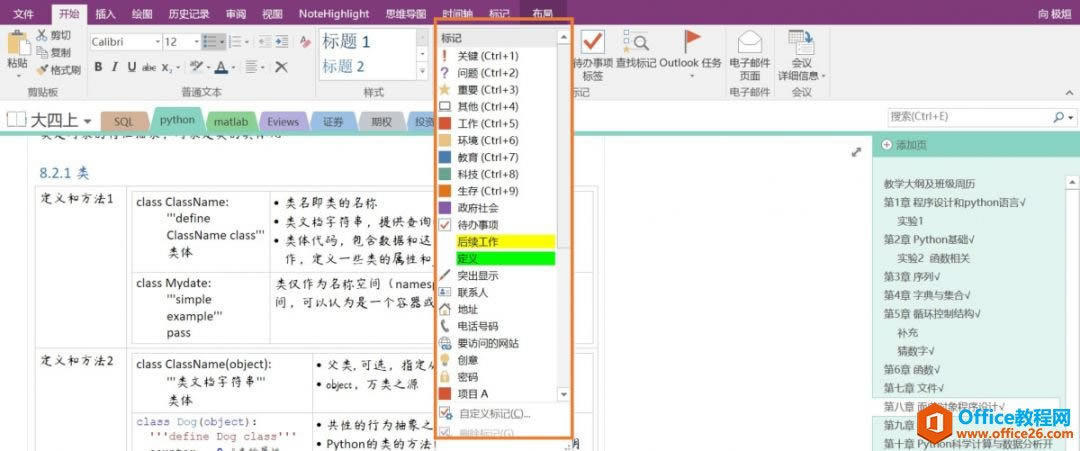Select the Eviews section tab
1080x451 pixels.
point(283,122)
